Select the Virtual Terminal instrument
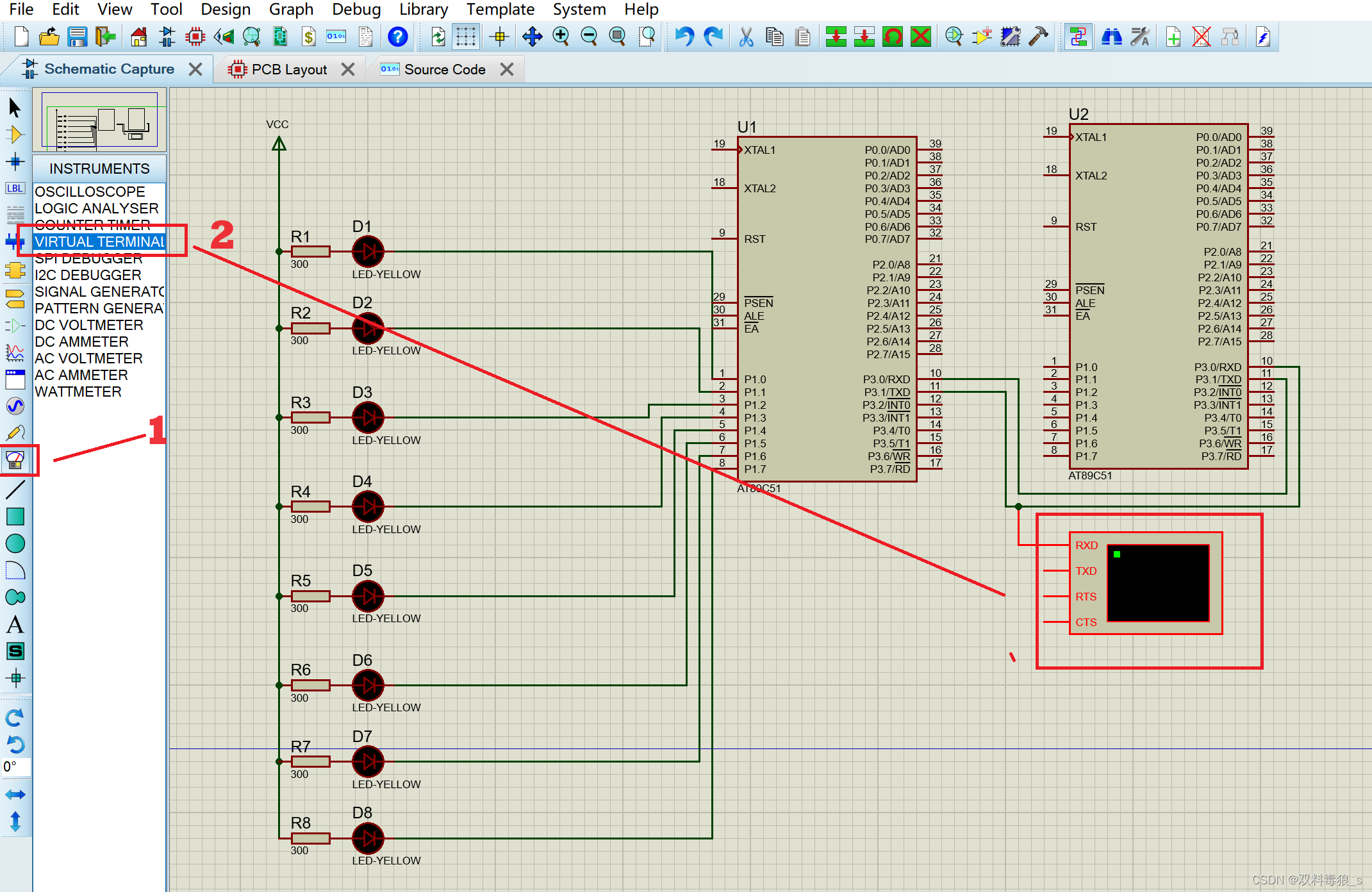 (100, 241)
